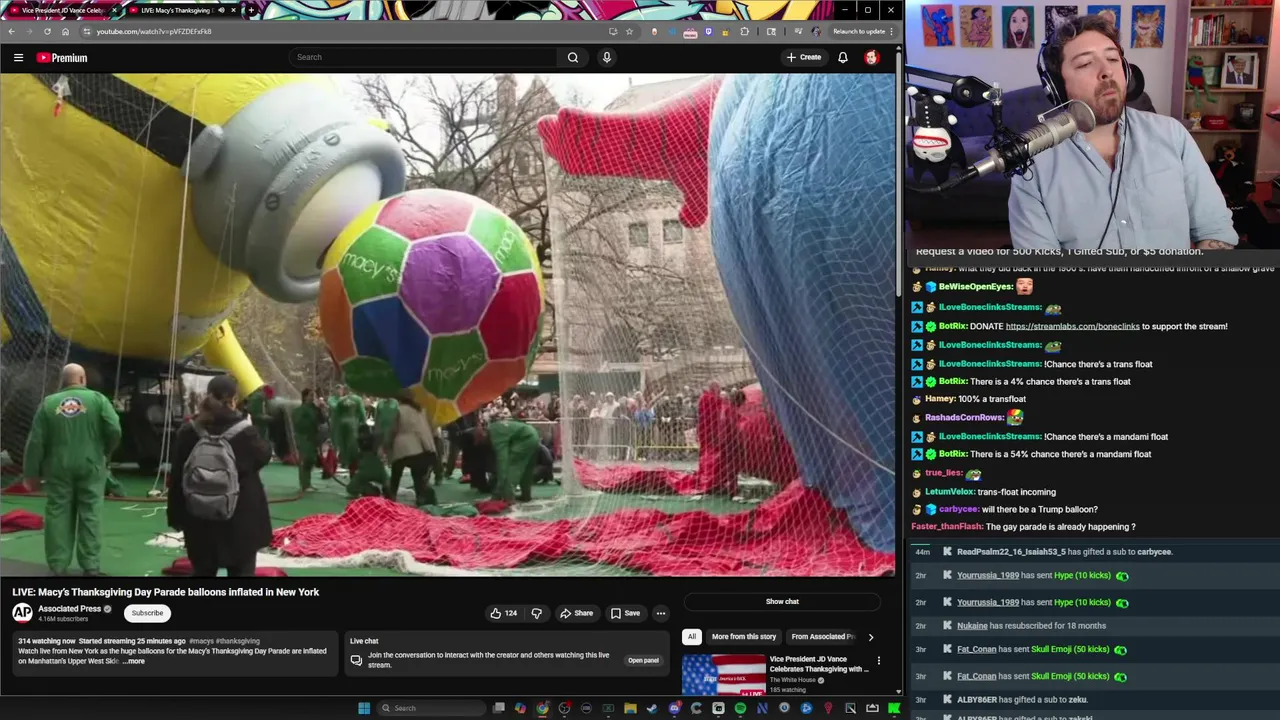Close the Vice President JD Vance tab

click(x=114, y=10)
